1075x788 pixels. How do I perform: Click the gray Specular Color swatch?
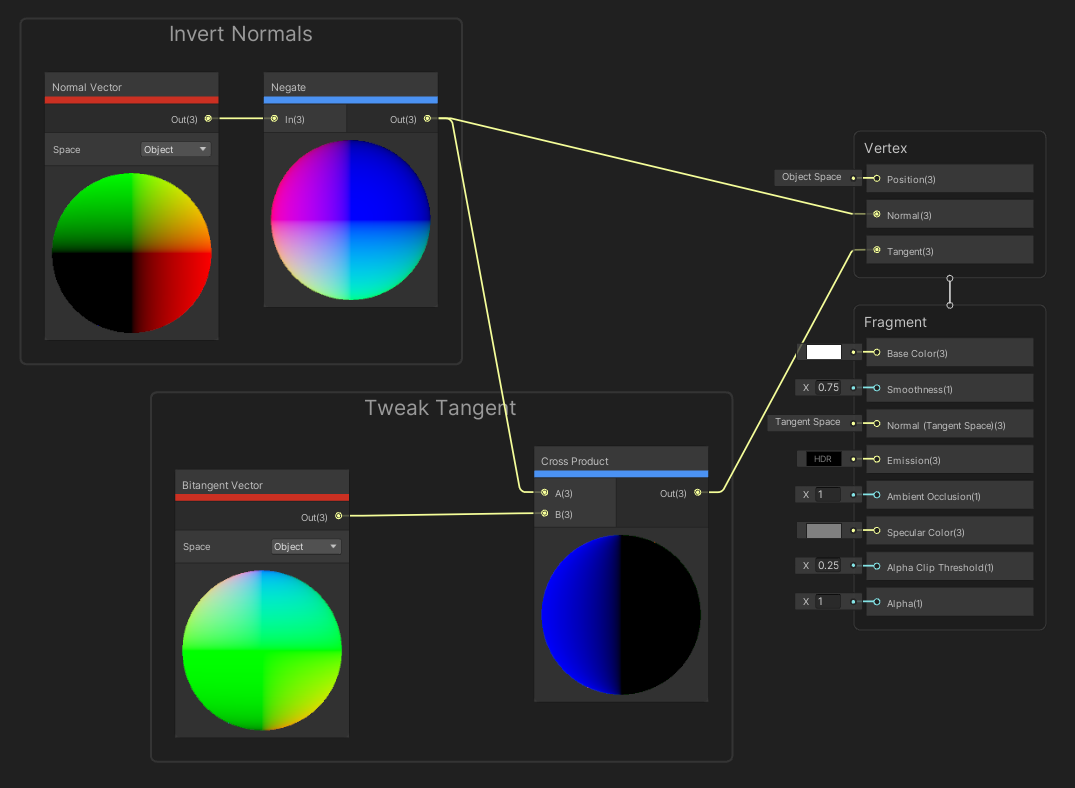pyautogui.click(x=822, y=530)
